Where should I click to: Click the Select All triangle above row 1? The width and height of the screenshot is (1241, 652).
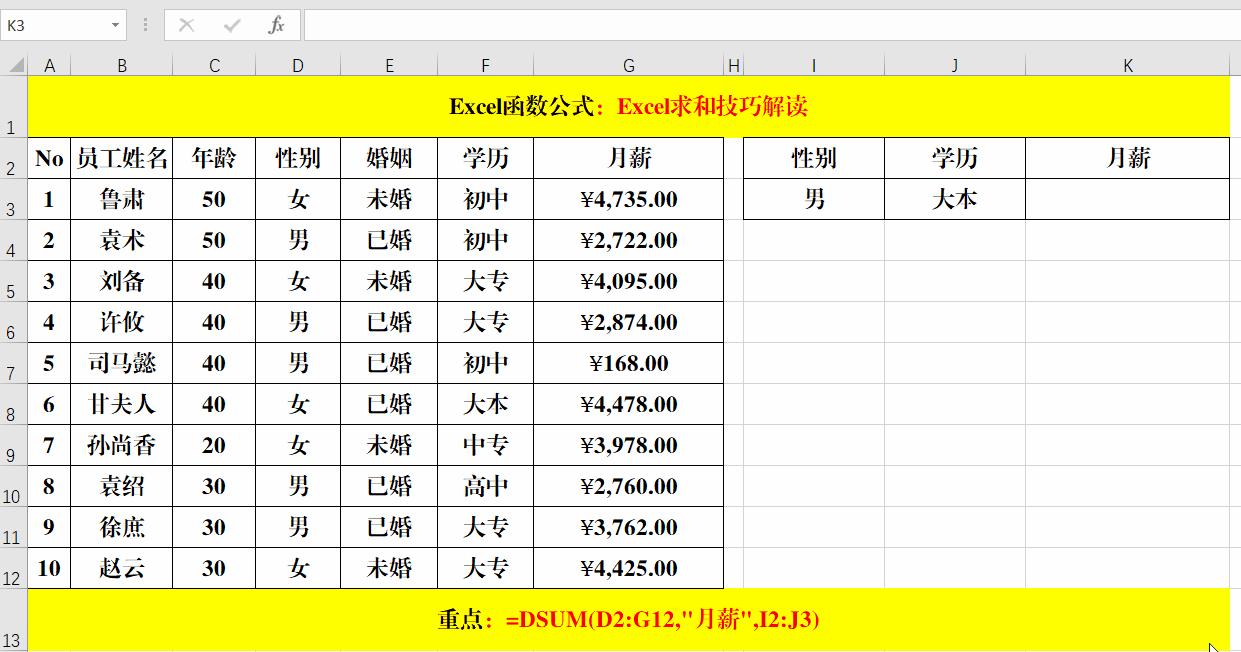(x=14, y=65)
